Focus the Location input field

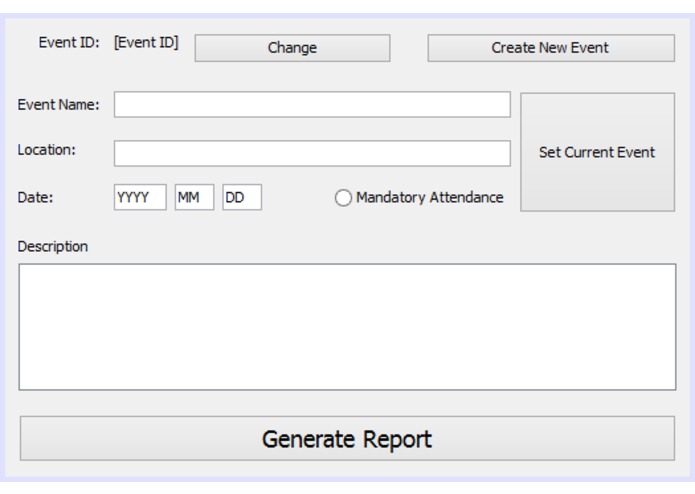tap(312, 153)
